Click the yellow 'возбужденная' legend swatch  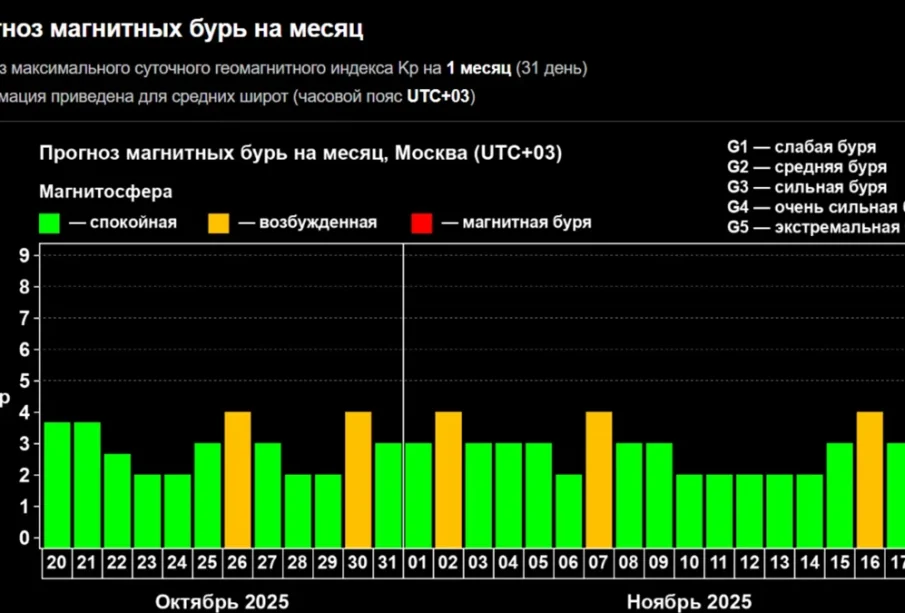click(220, 222)
